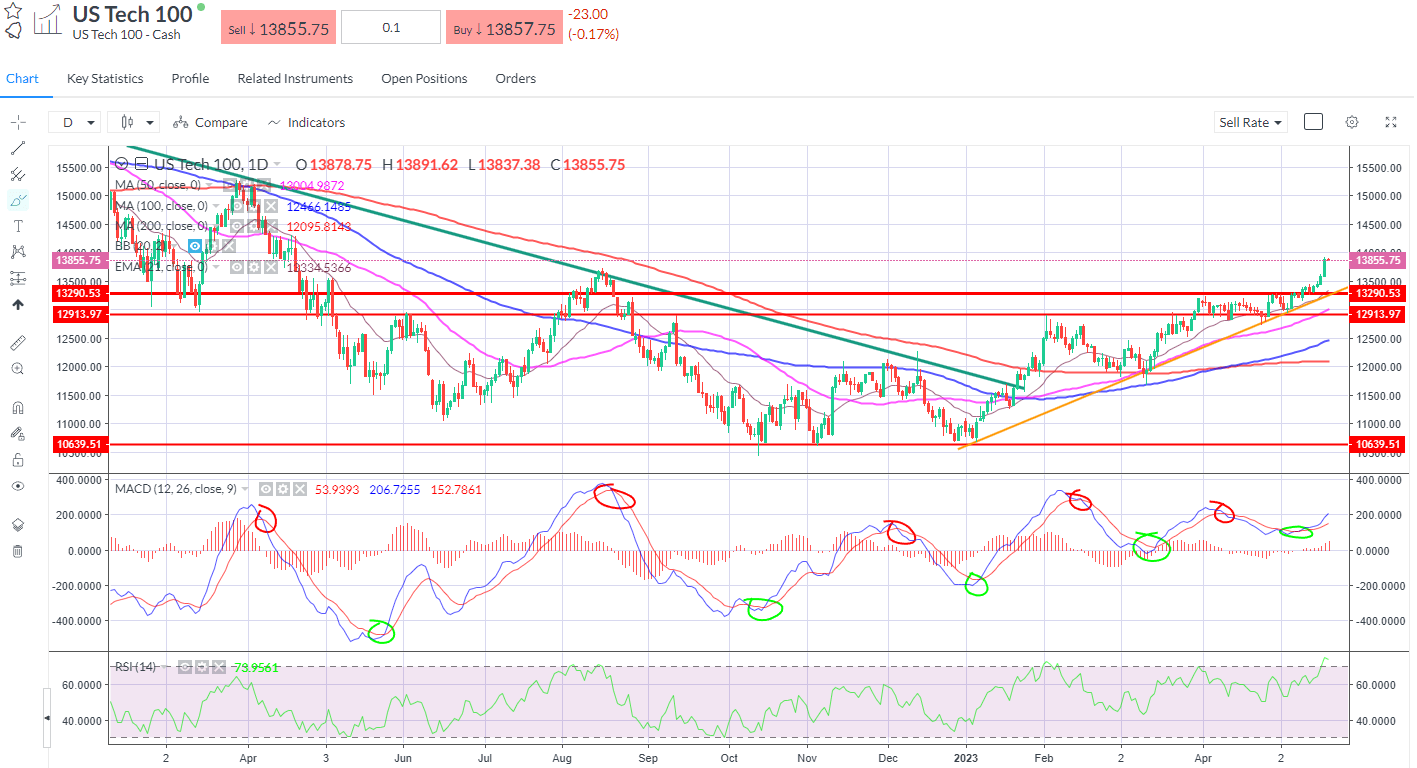Open settings for MA (100, close, 0)
The image size is (1417, 768).
pyautogui.click(x=253, y=206)
